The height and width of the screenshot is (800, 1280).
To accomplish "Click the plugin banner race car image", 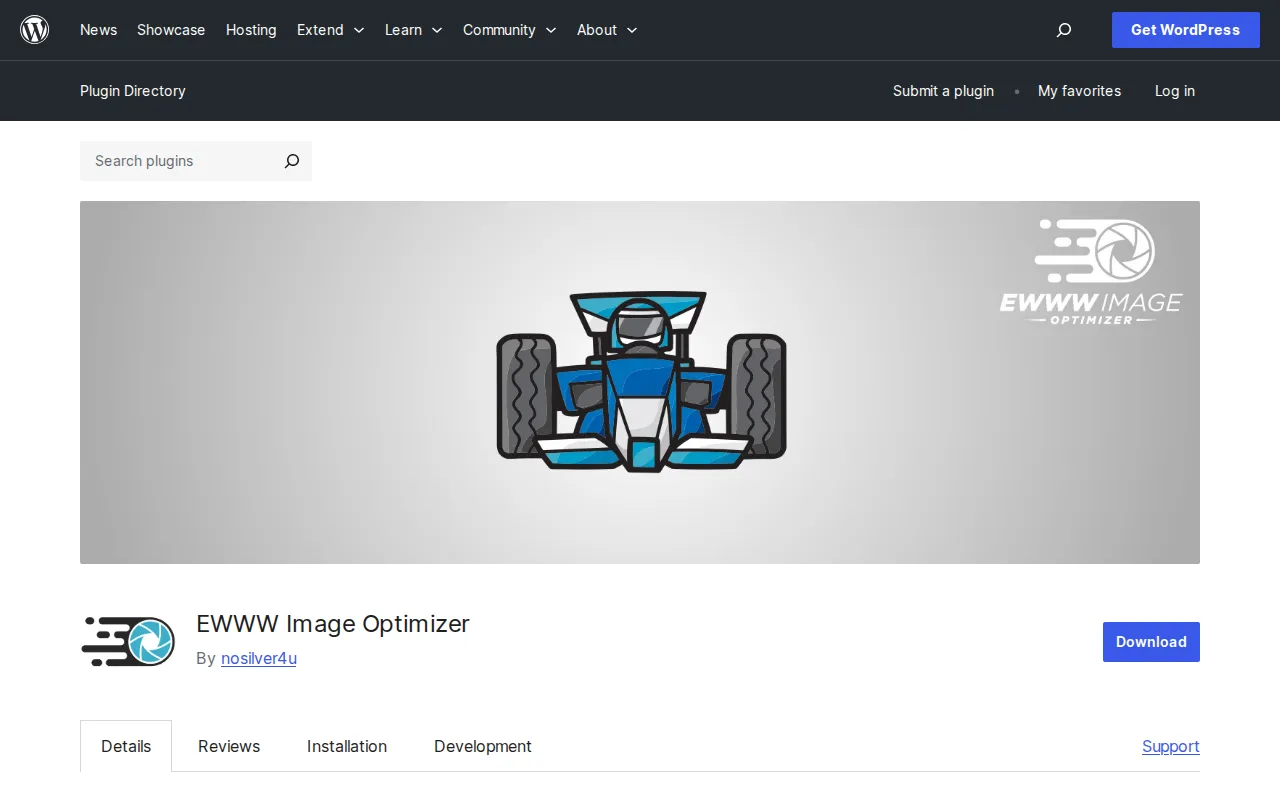I will click(640, 382).
